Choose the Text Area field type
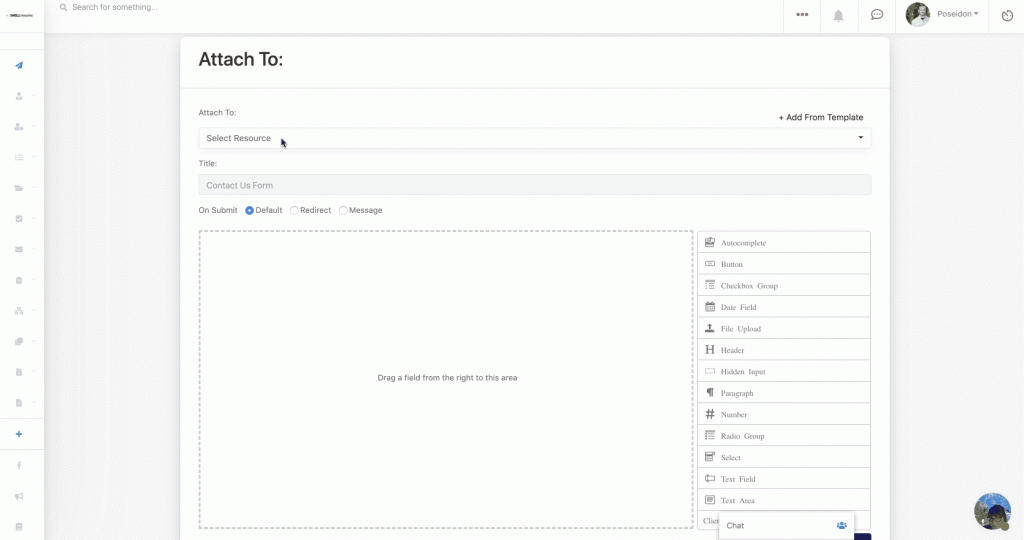Viewport: 1024px width, 540px height. pyautogui.click(x=784, y=500)
